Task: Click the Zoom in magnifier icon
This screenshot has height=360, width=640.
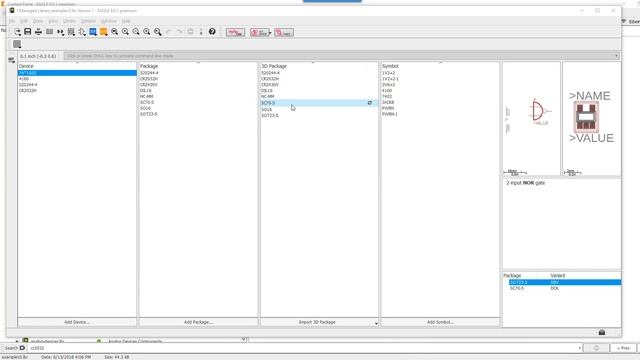Action: [125, 32]
